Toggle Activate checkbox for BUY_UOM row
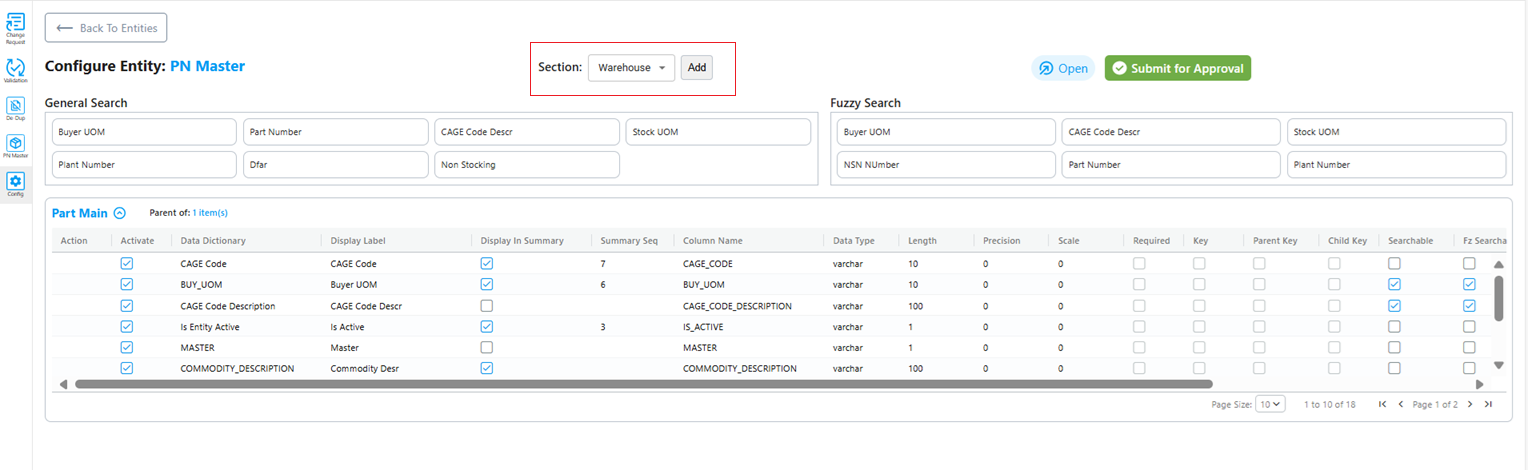 pyautogui.click(x=127, y=284)
